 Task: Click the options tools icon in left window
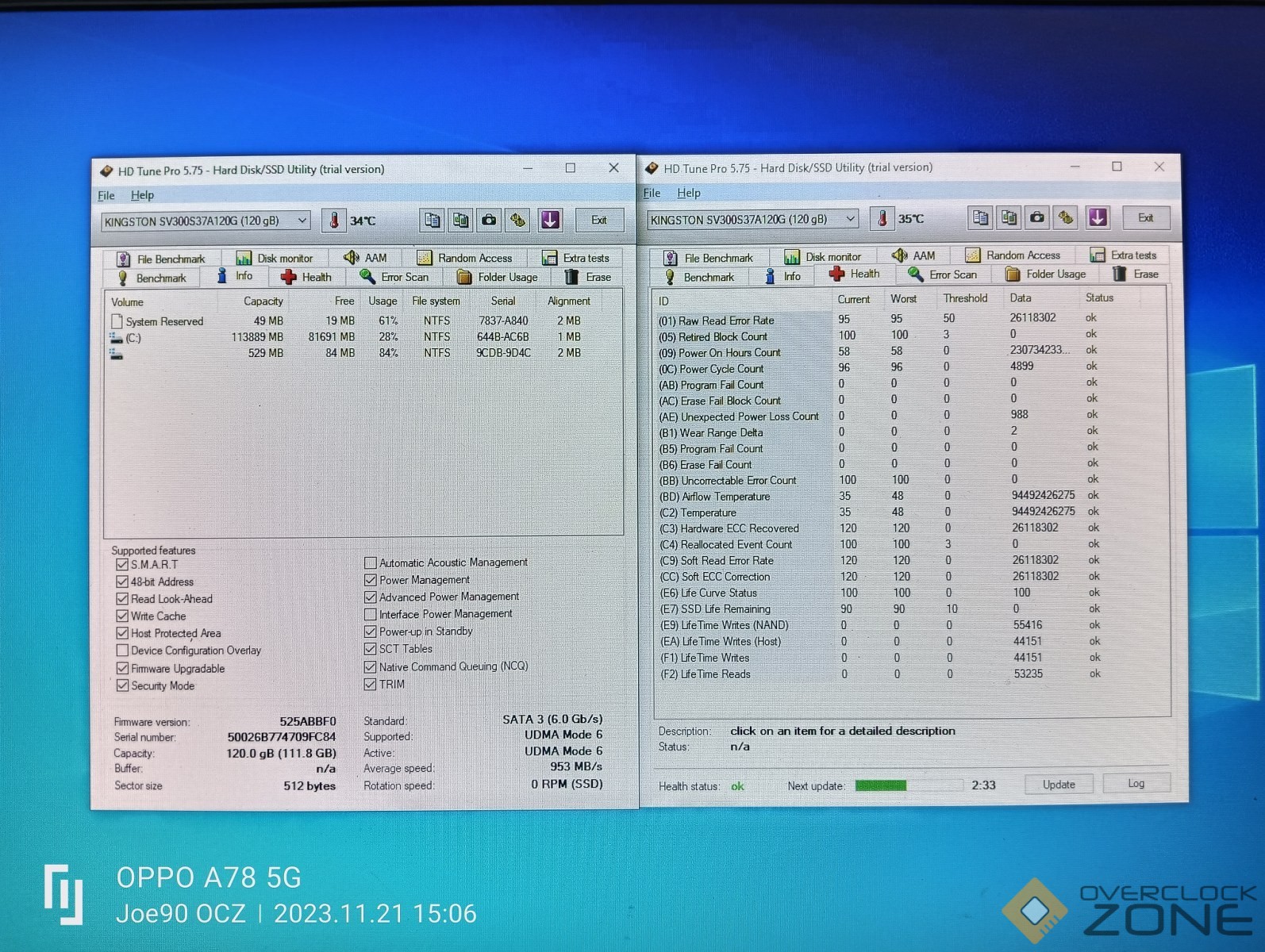pos(517,220)
